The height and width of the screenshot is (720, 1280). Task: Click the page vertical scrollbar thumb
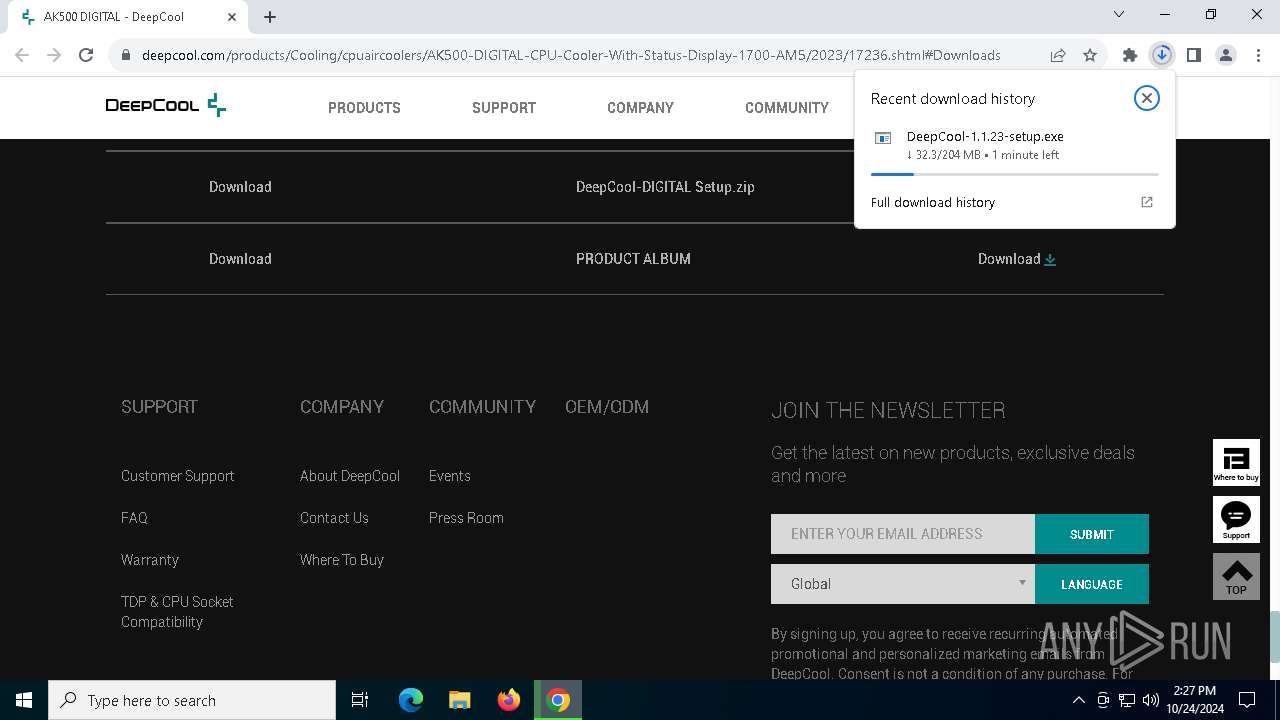click(1274, 636)
